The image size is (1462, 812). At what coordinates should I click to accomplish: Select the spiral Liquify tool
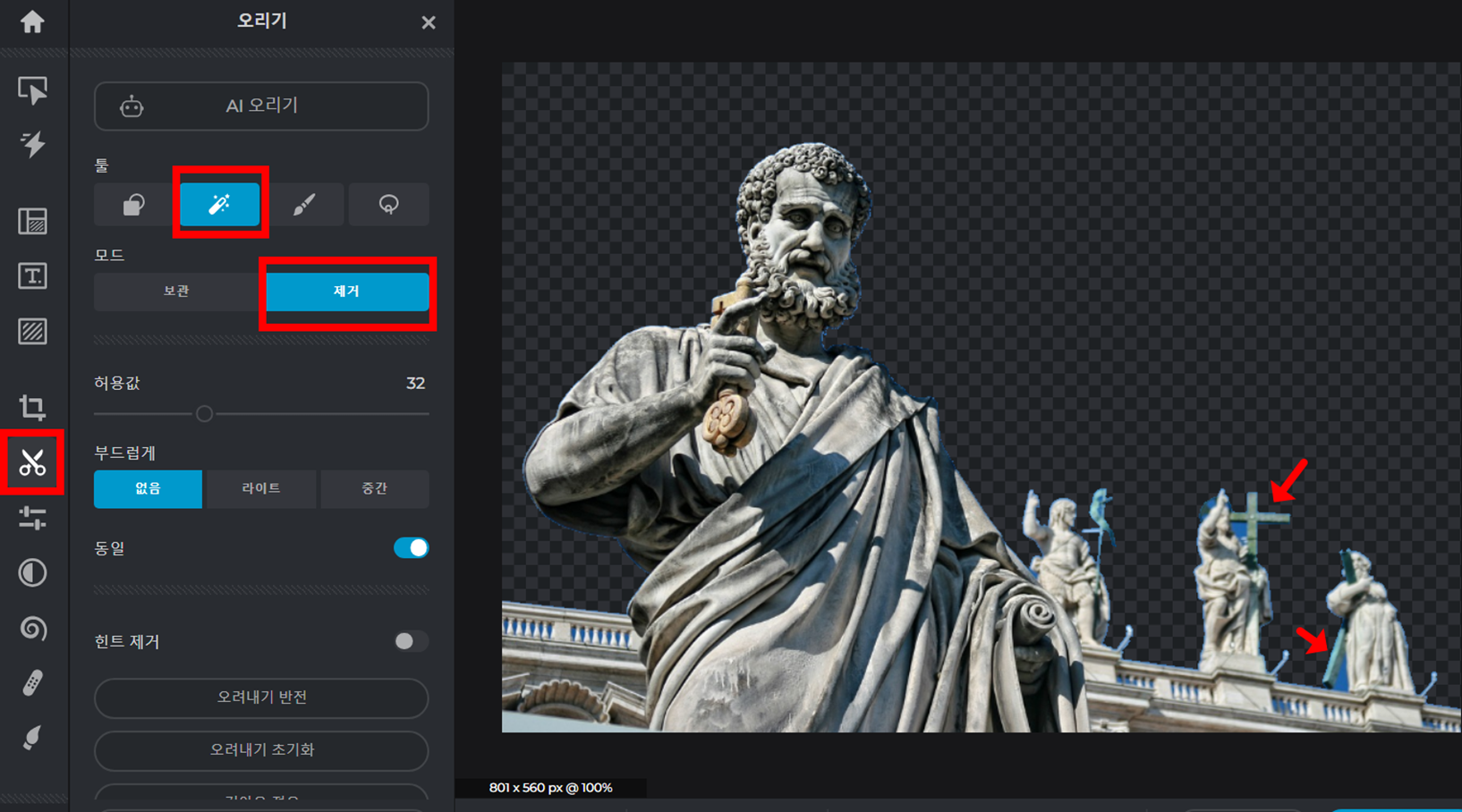(x=32, y=628)
